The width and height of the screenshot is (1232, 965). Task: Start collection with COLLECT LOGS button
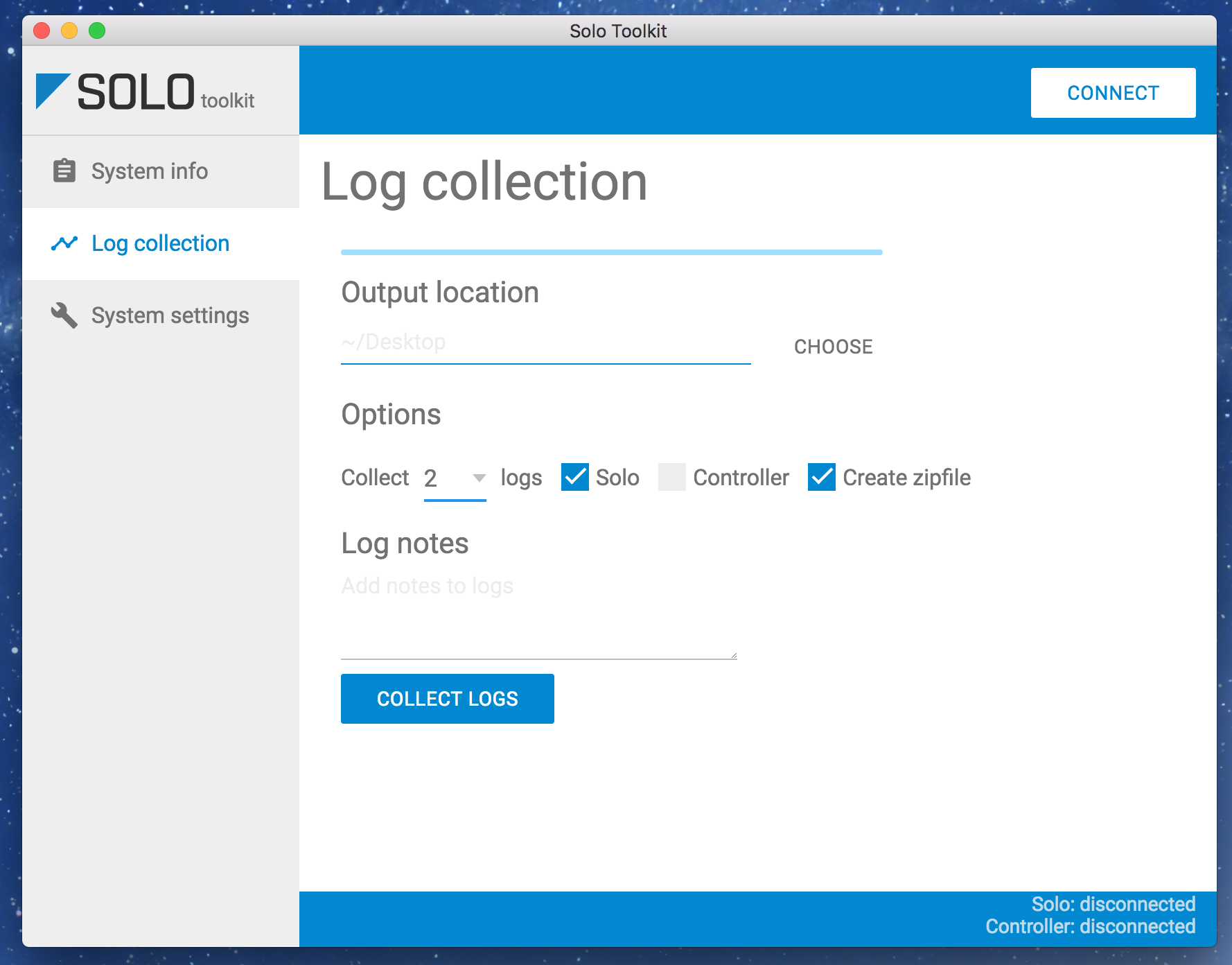(448, 699)
